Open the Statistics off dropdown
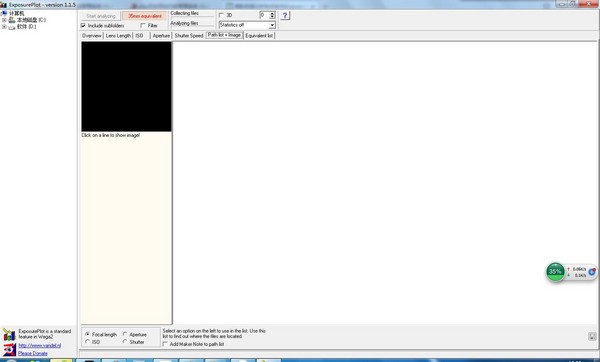 [247, 25]
